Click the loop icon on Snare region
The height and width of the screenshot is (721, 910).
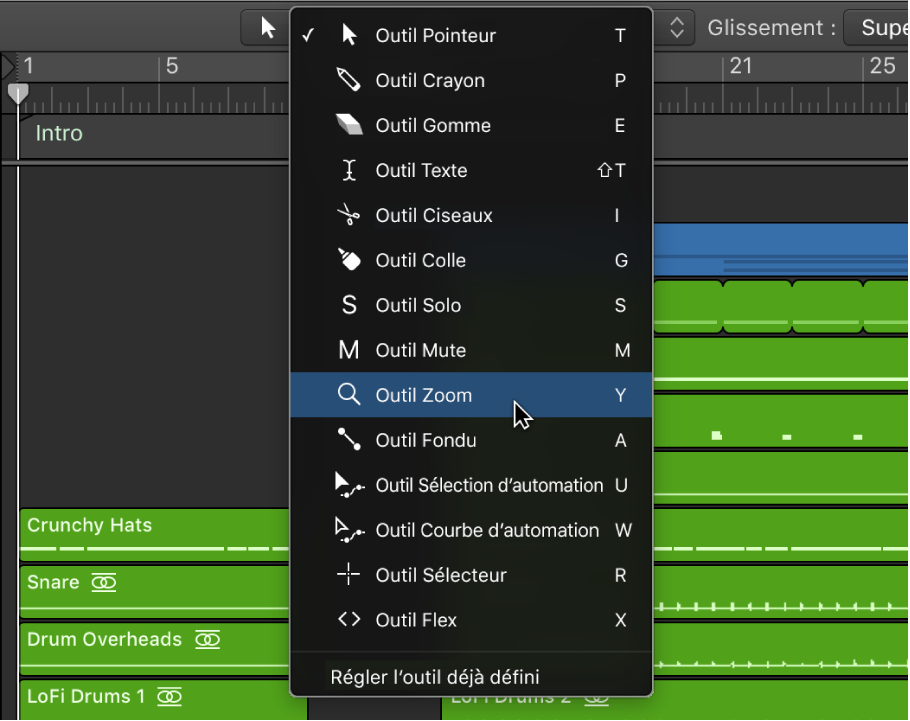(104, 582)
